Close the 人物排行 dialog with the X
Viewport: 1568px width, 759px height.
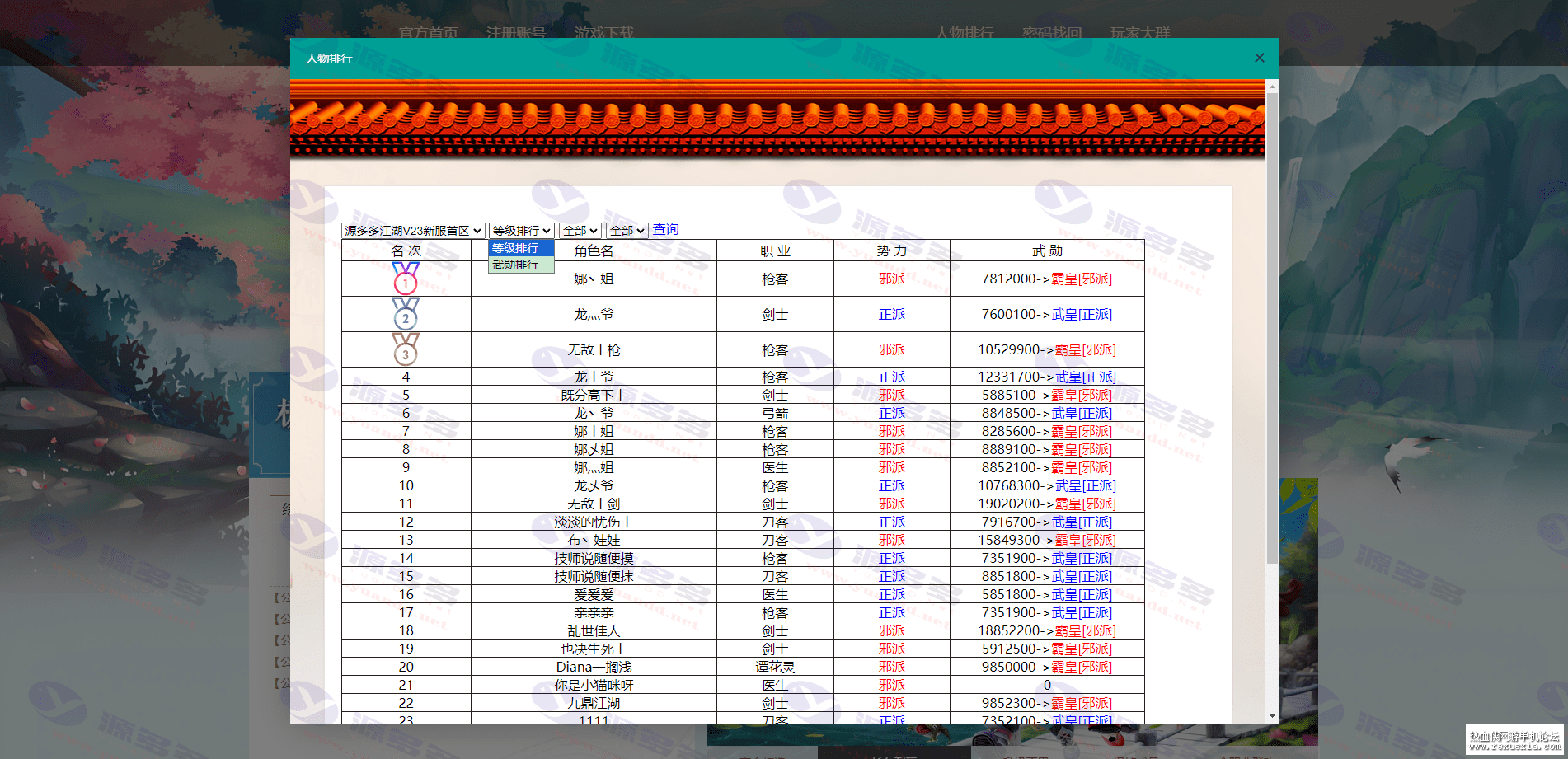pos(1259,58)
